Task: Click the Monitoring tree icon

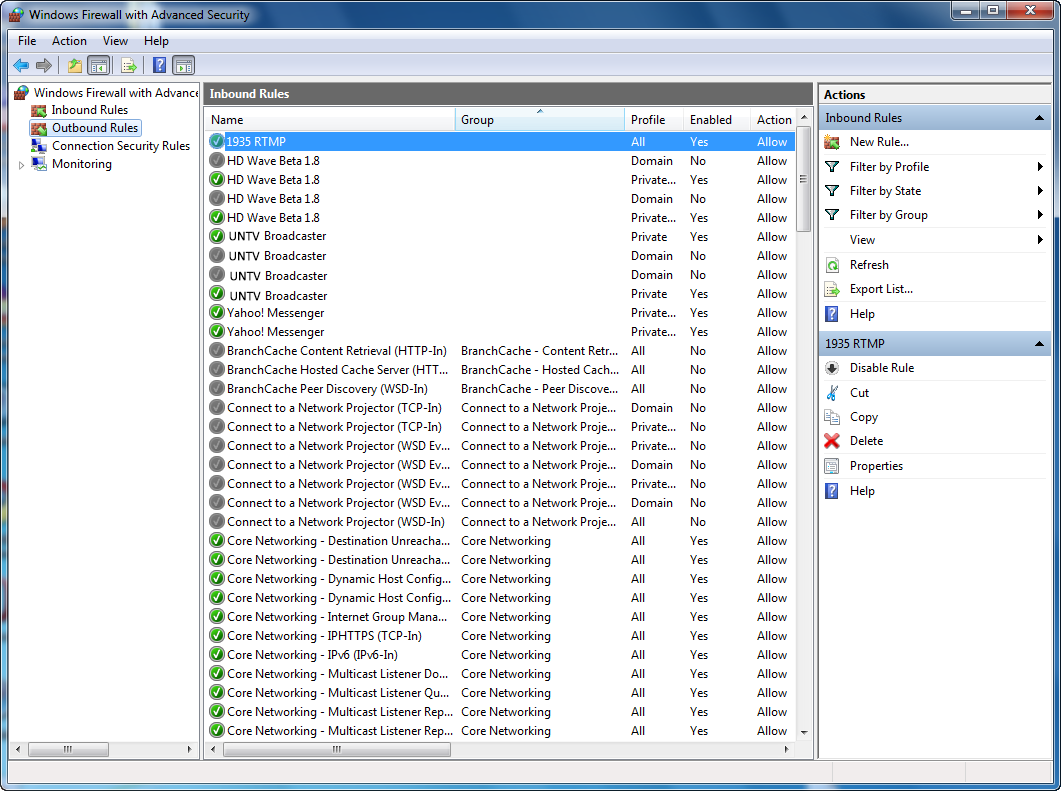Action: click(x=39, y=164)
